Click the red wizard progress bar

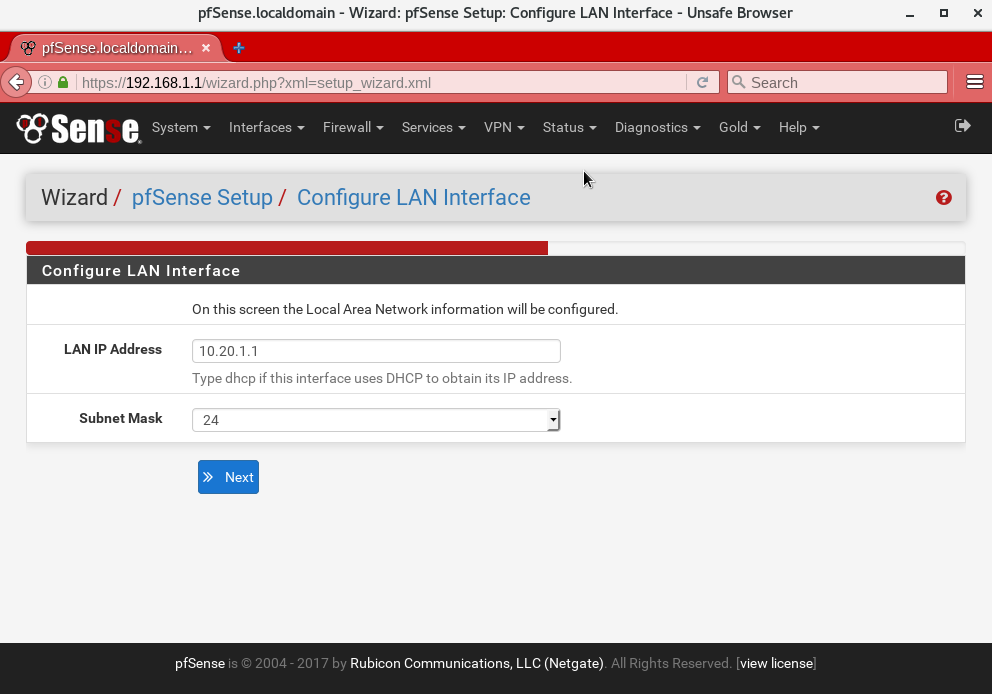pyautogui.click(x=287, y=248)
